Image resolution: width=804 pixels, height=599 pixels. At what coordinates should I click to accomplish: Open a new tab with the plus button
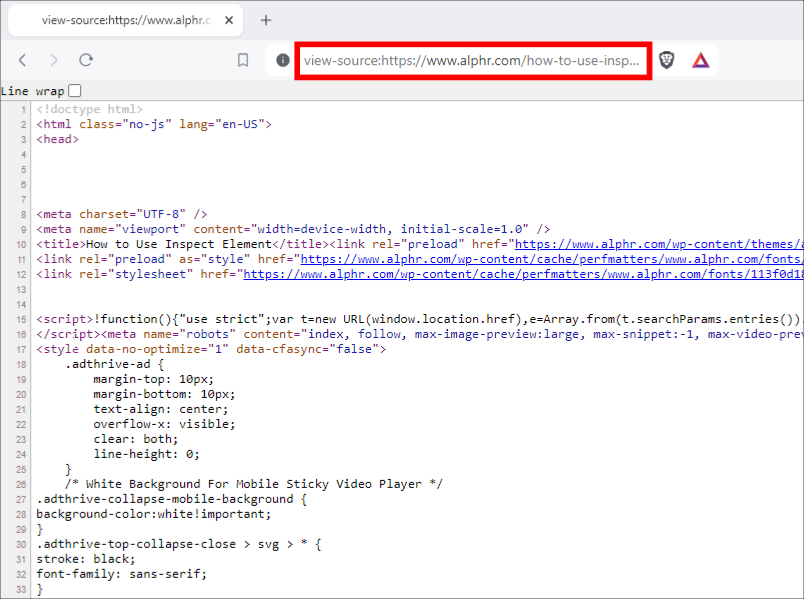point(266,20)
